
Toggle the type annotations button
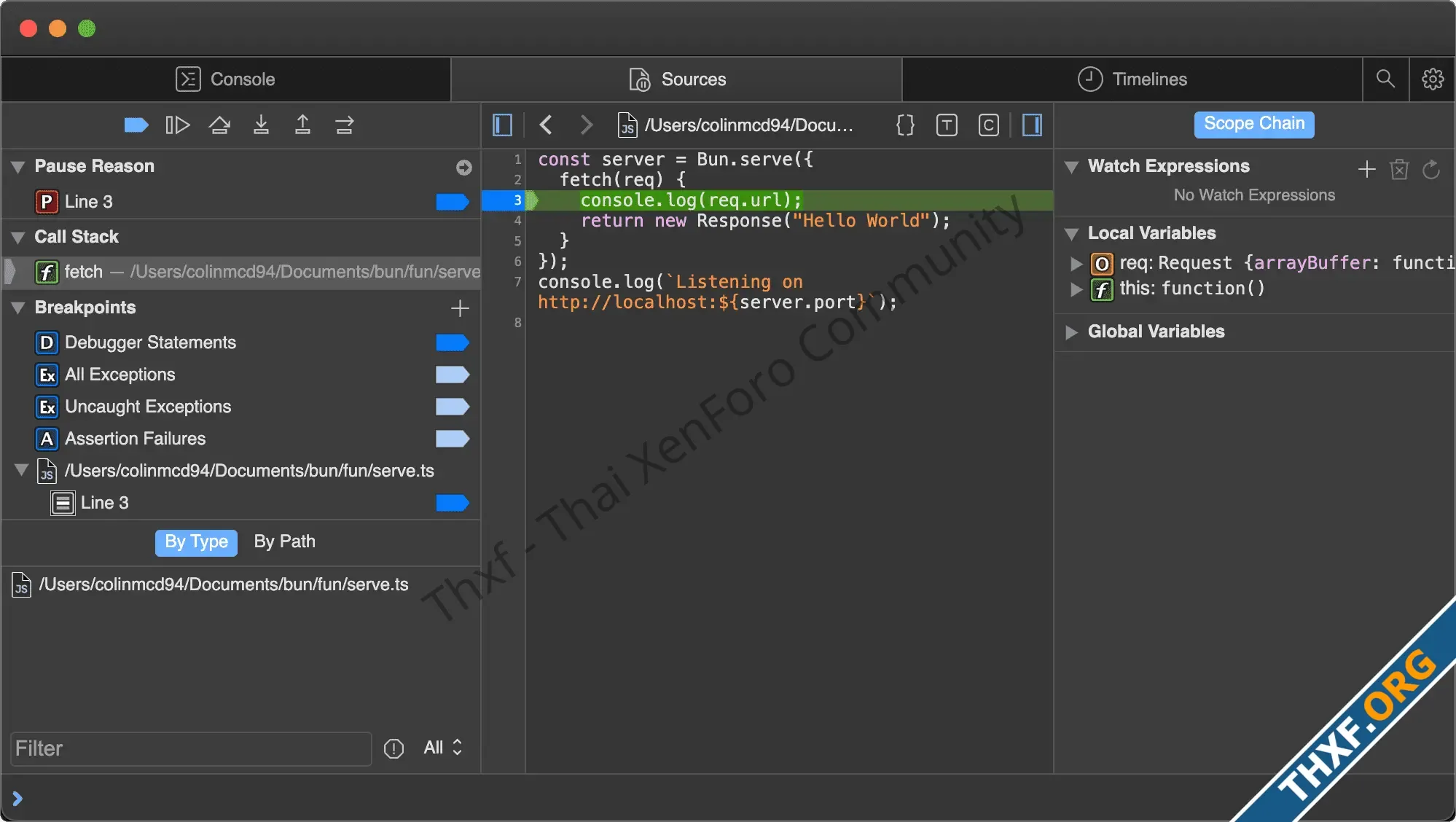(947, 125)
